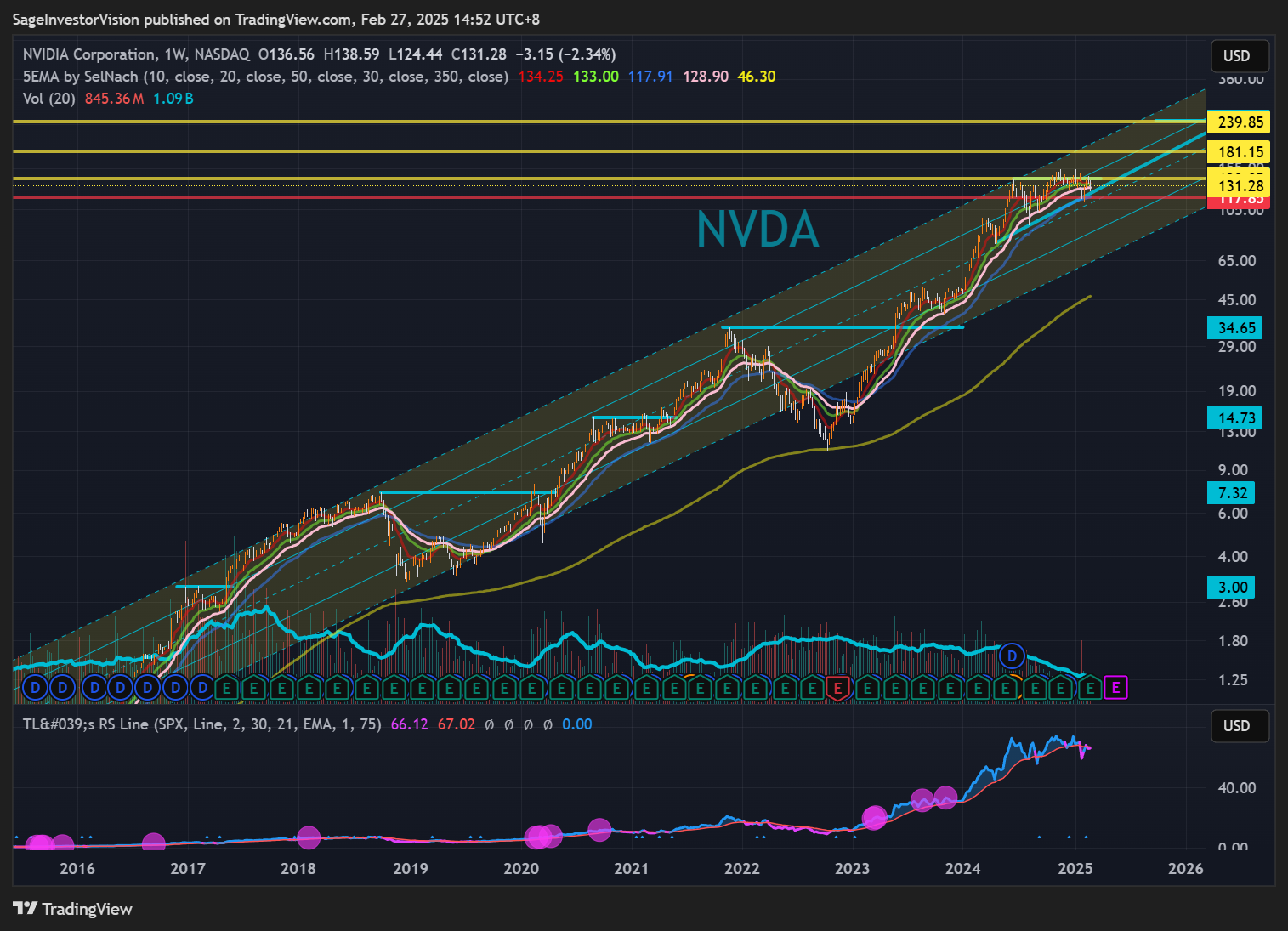The width and height of the screenshot is (1288, 931).
Task: Click the red 134.25 EMA value
Action: 541,77
